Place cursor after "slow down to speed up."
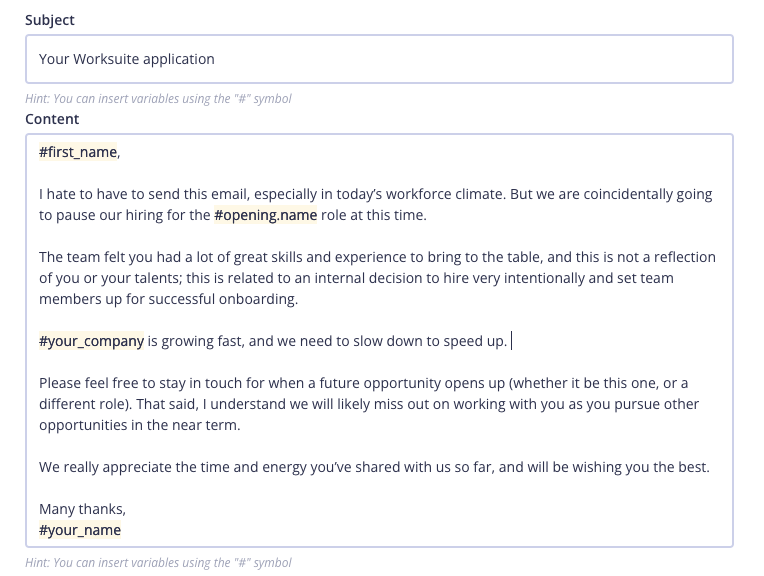Viewport: 764px width, 576px height. coord(510,341)
